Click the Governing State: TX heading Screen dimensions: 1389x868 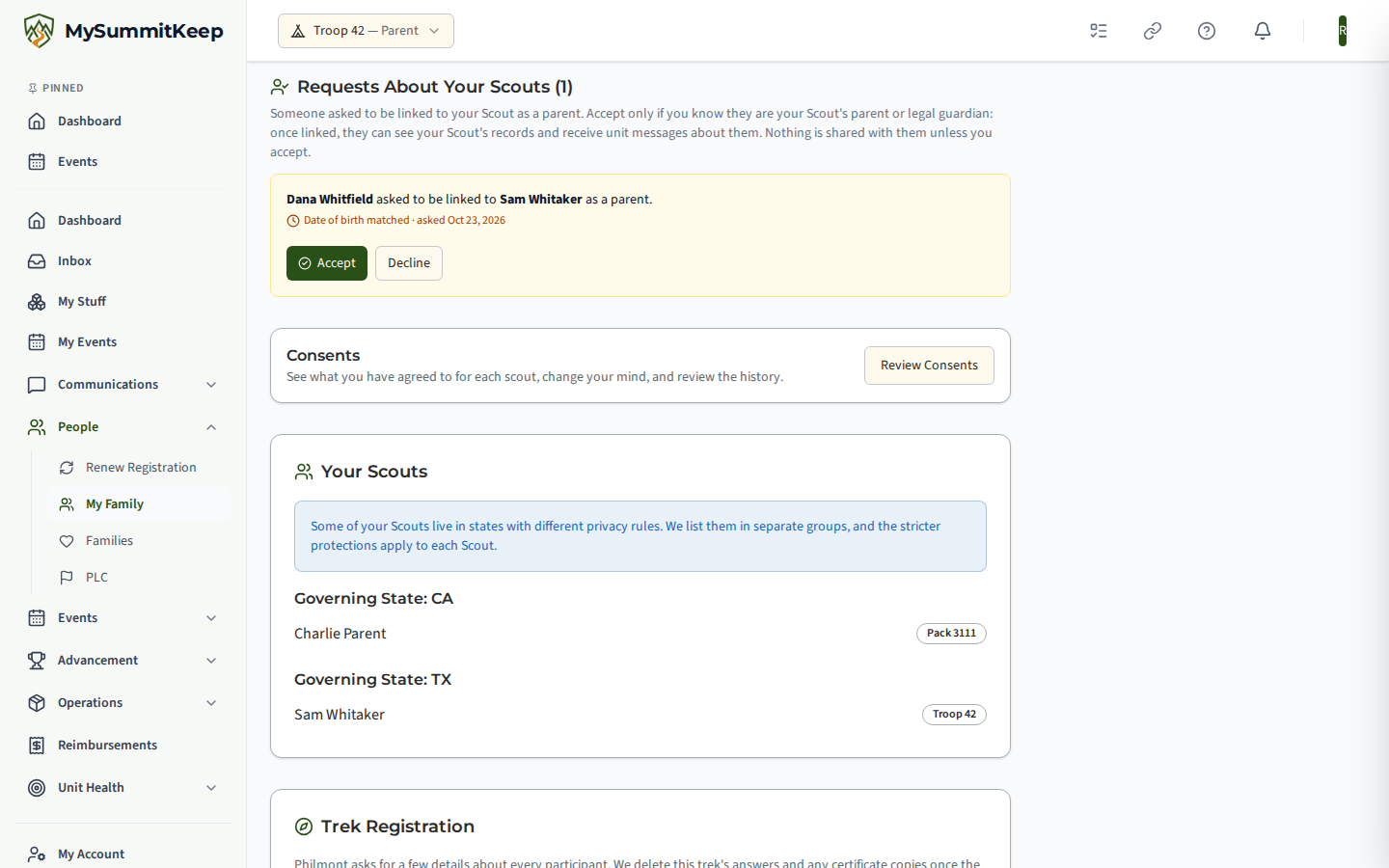pyautogui.click(x=372, y=680)
